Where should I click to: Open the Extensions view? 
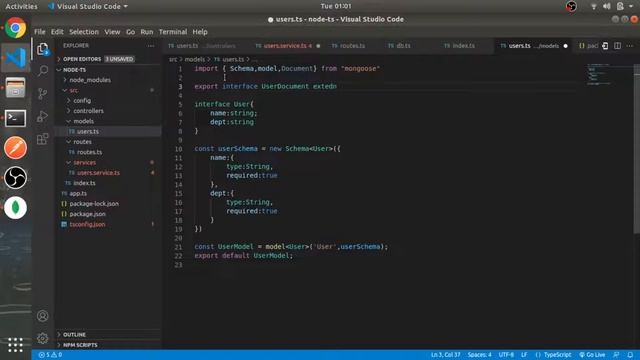43,139
